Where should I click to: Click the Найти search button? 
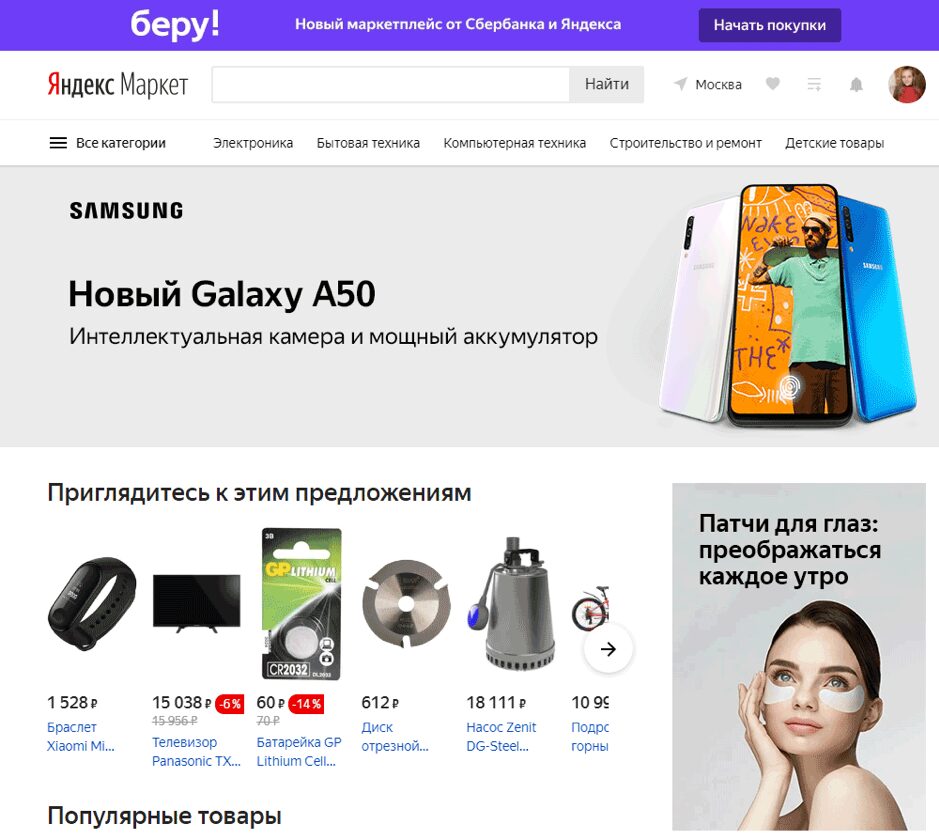tap(607, 84)
